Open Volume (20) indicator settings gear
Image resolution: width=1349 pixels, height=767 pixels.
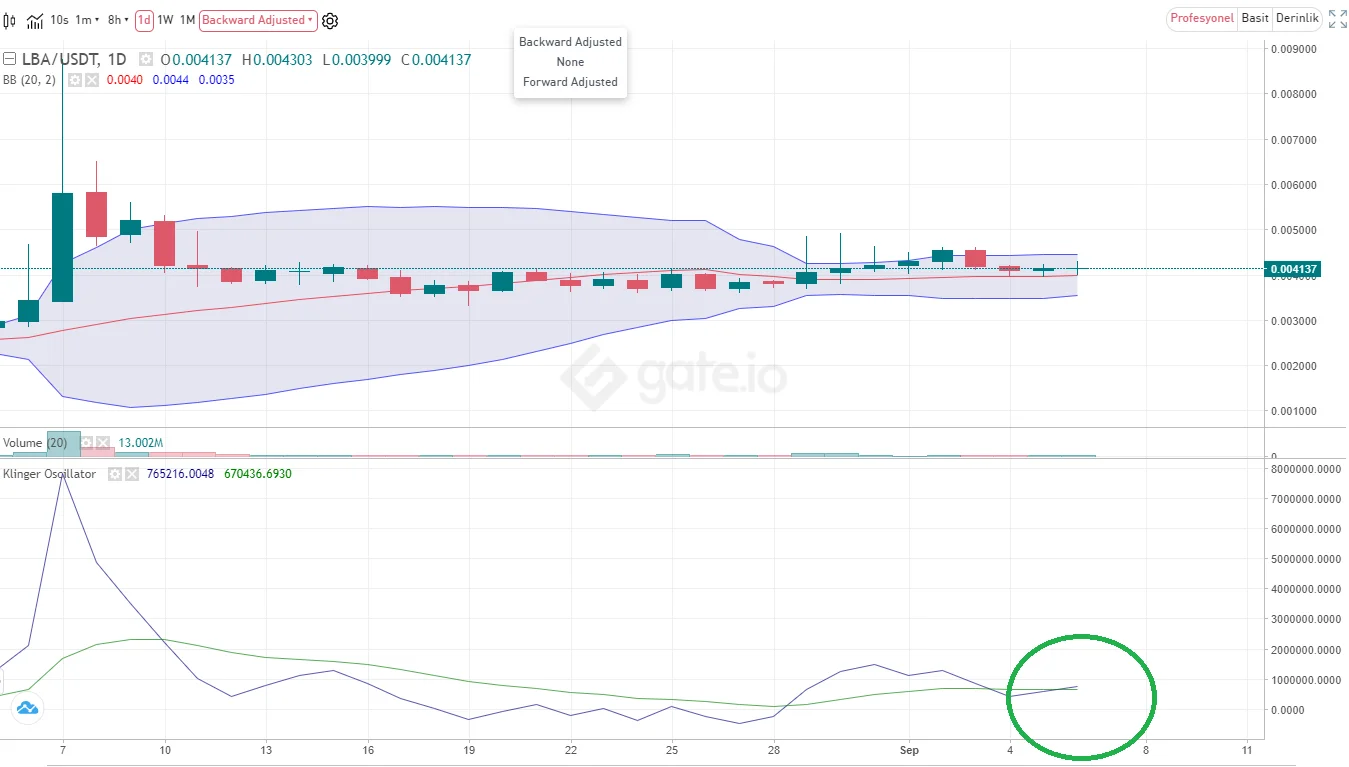click(x=87, y=442)
